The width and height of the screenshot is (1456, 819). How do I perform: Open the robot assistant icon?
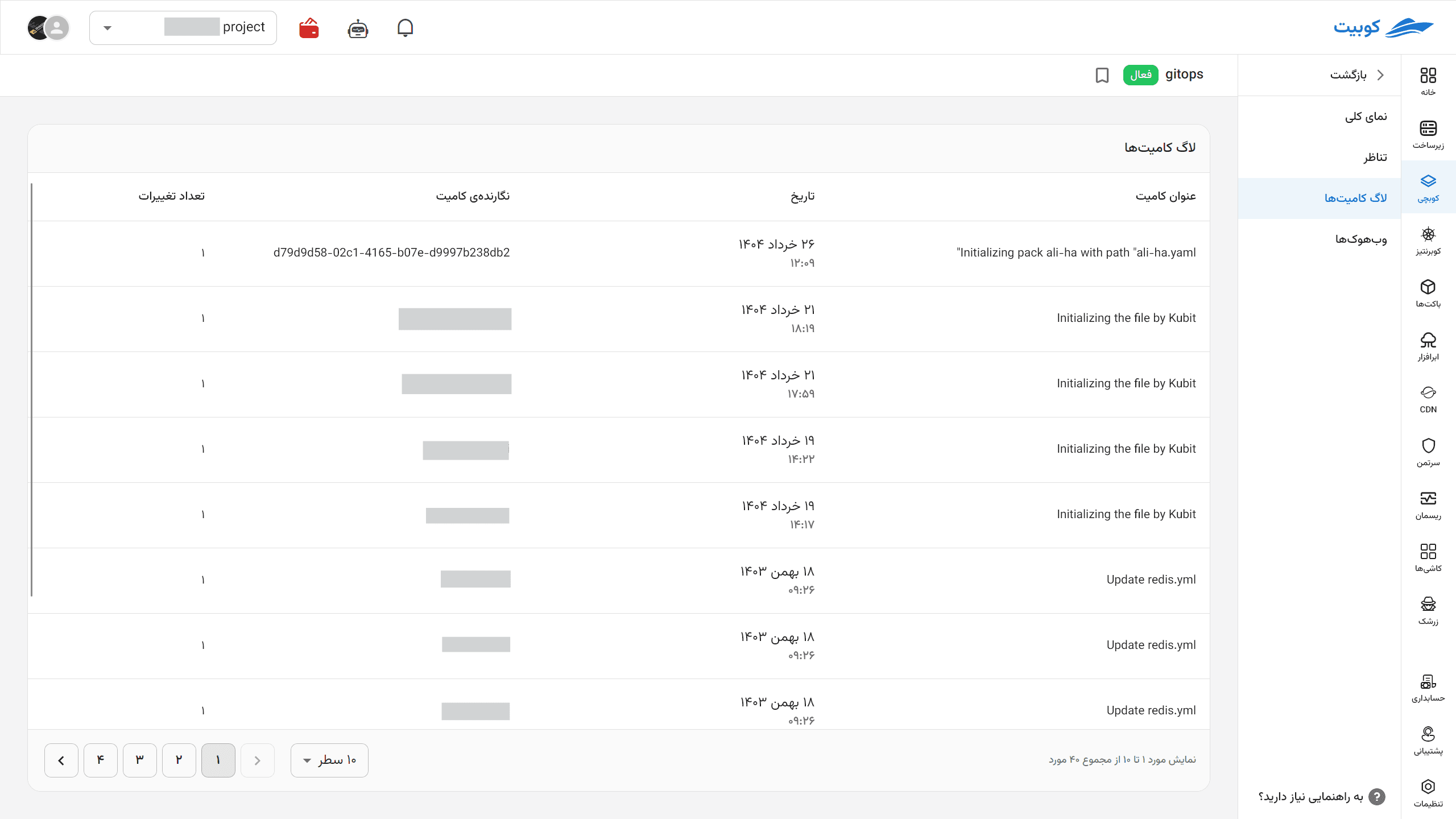point(358,28)
